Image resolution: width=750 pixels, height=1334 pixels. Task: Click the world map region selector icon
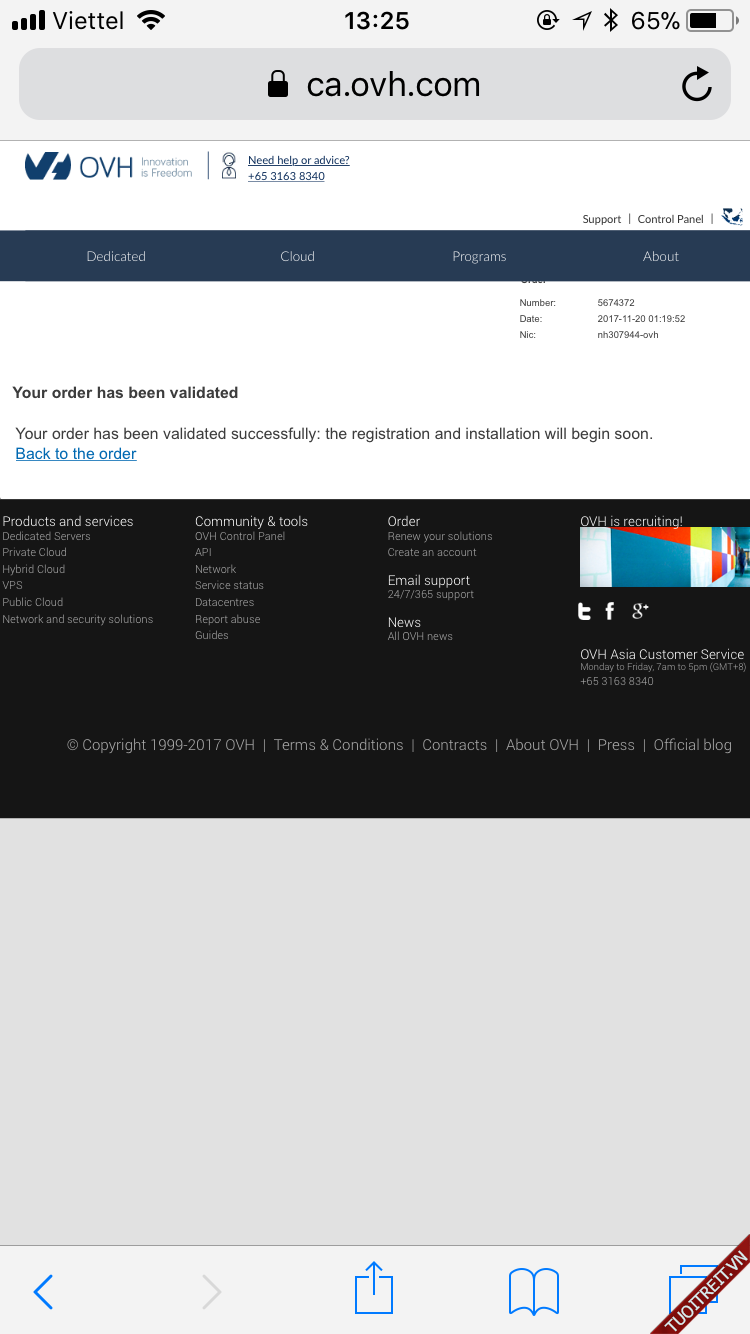[732, 216]
